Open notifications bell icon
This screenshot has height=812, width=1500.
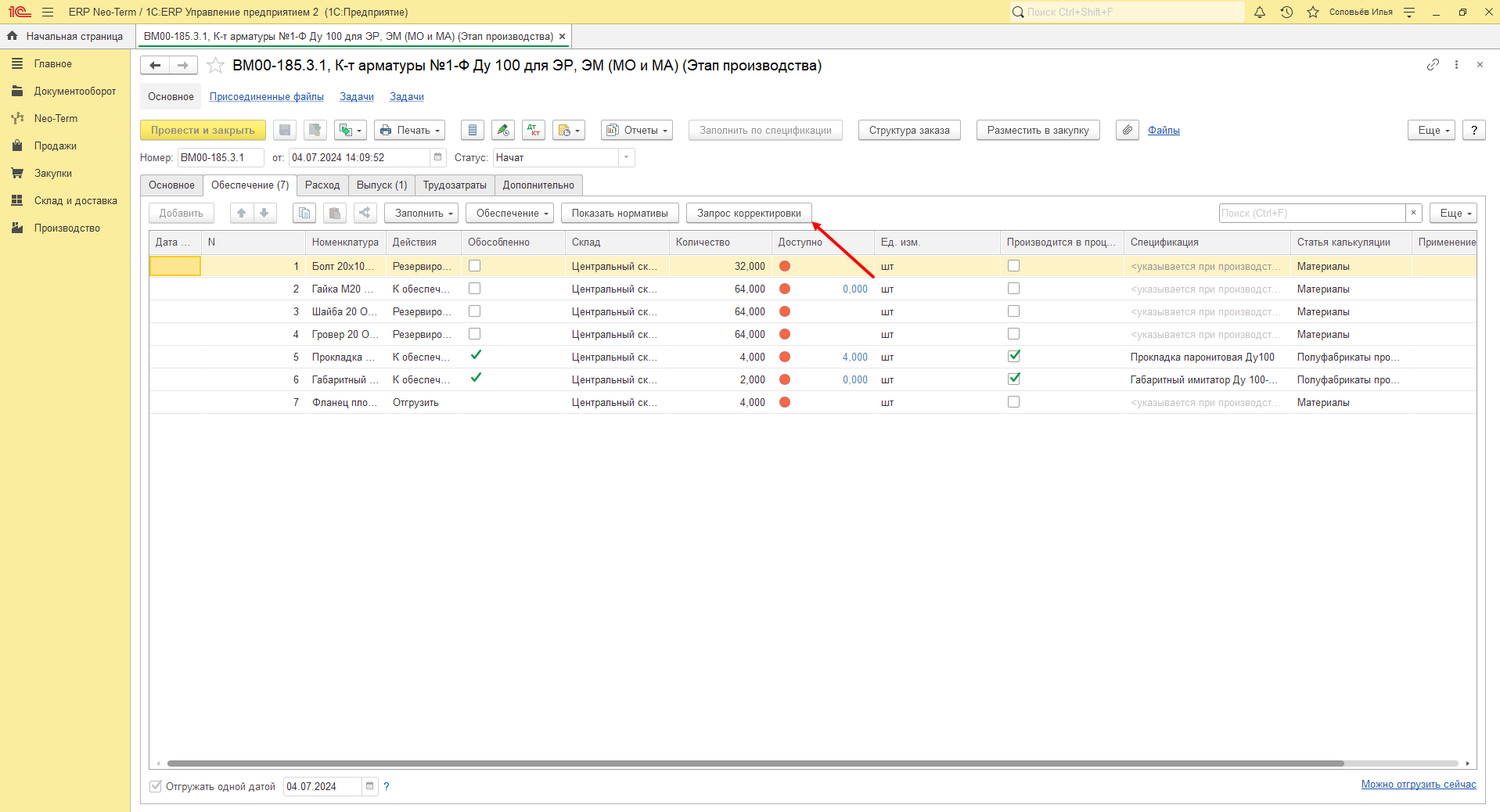(x=1260, y=12)
